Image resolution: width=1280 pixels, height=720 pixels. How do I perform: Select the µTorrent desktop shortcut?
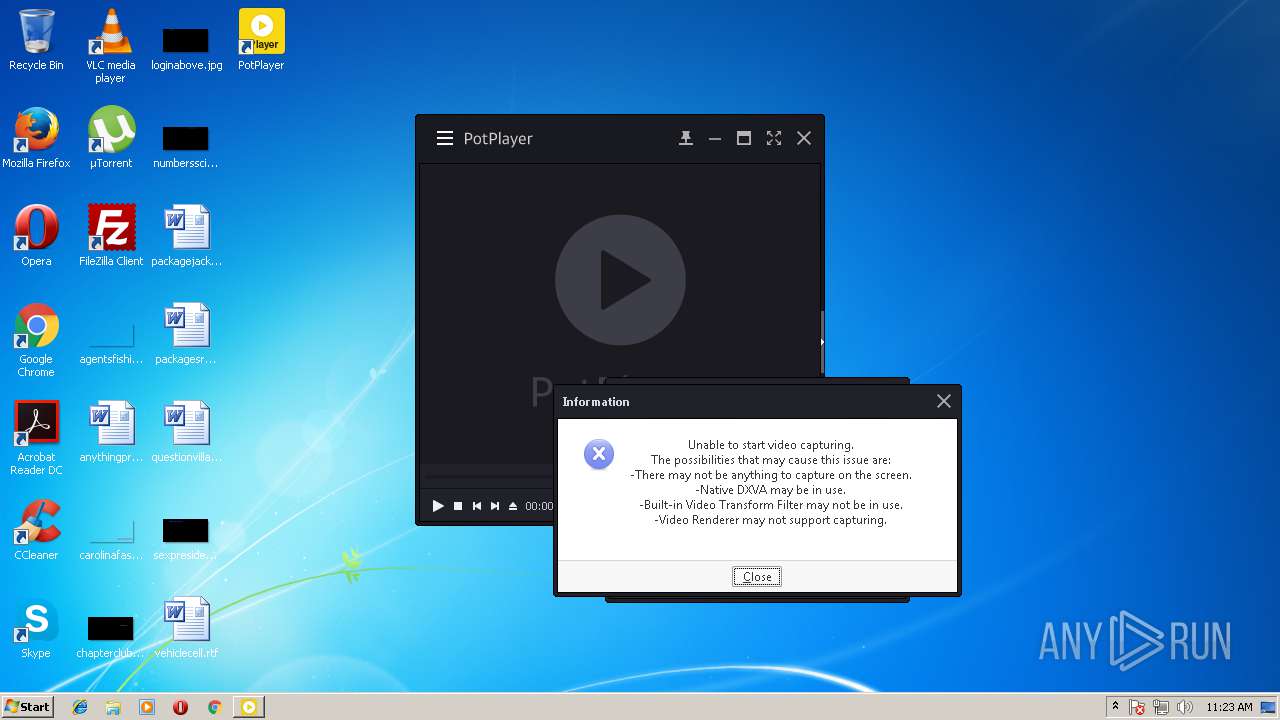[x=111, y=139]
